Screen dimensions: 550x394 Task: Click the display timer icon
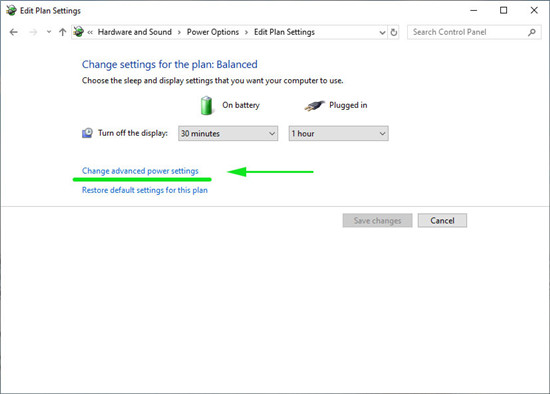pos(87,133)
